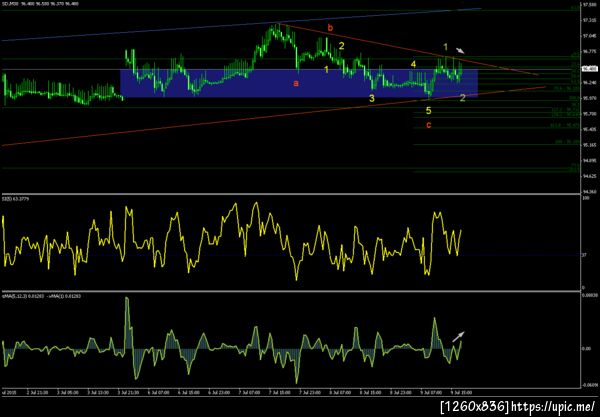Select the upper blue channel trendline
This screenshot has height=417, width=600.
coord(241,24)
